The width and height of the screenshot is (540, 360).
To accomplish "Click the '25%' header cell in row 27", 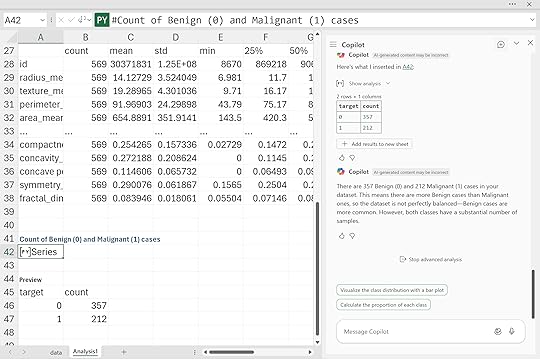I will 266,51.
